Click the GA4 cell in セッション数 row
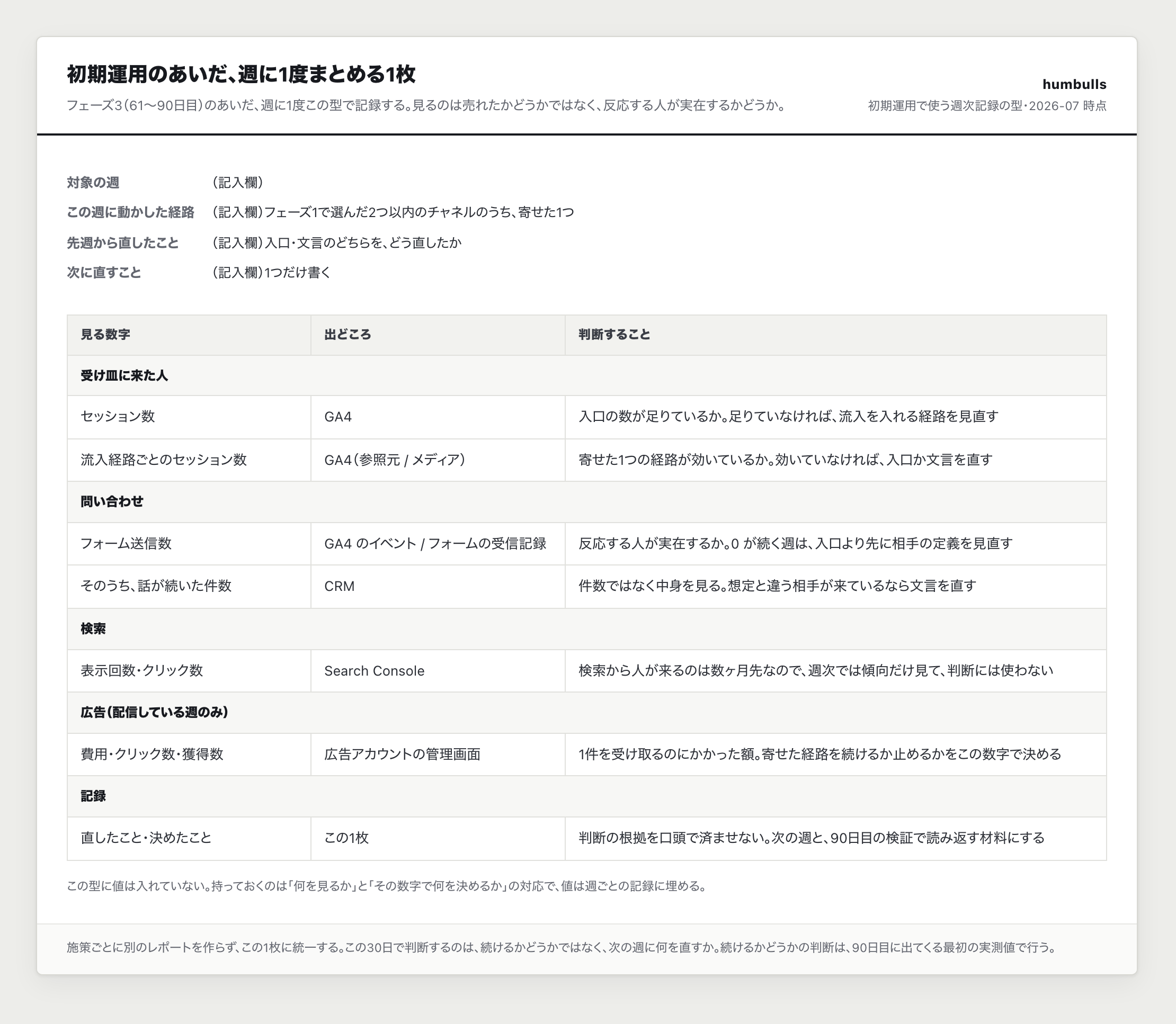The height and width of the screenshot is (1024, 1176). [438, 417]
